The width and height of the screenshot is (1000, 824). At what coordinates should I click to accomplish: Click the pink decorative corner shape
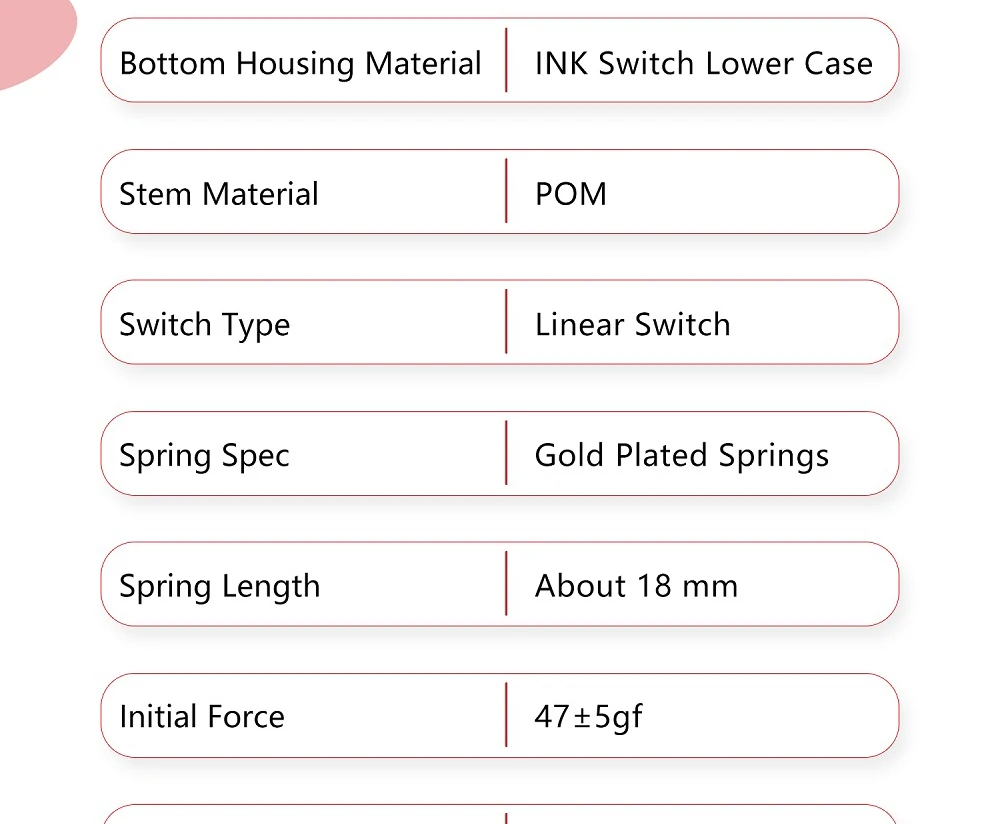point(32,35)
